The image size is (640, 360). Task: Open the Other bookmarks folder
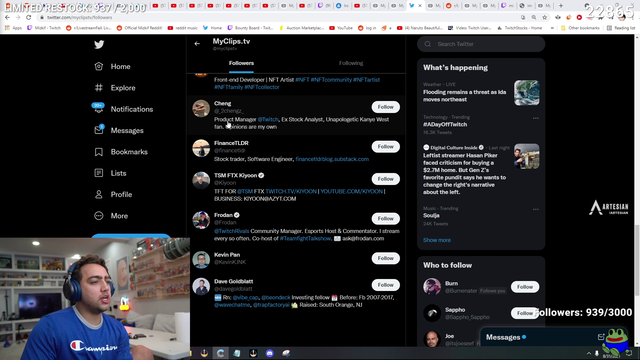[x=580, y=28]
